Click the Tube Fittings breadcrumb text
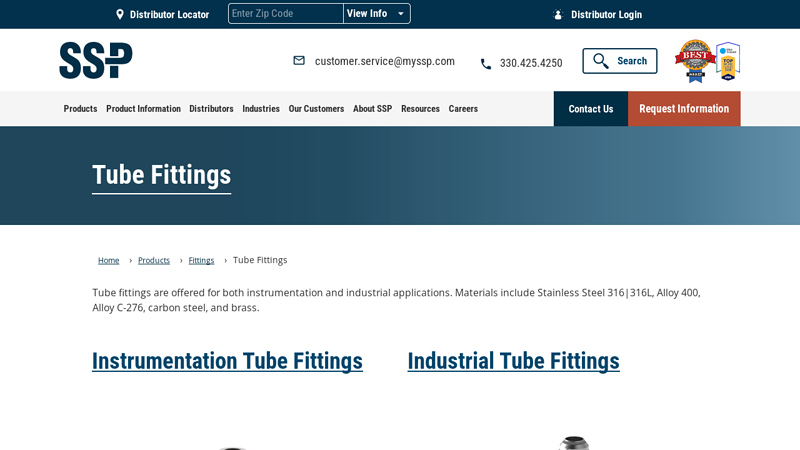The image size is (800, 450). coord(260,260)
